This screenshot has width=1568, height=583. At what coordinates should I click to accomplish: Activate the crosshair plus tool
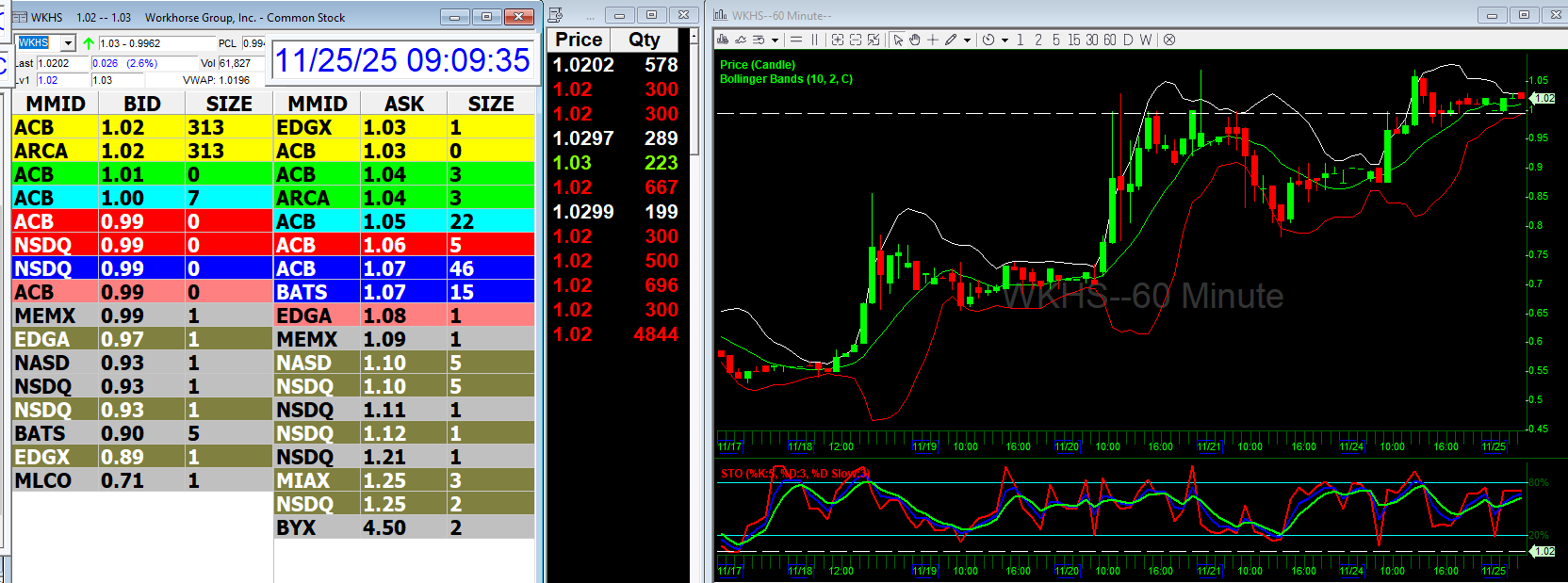tap(932, 40)
